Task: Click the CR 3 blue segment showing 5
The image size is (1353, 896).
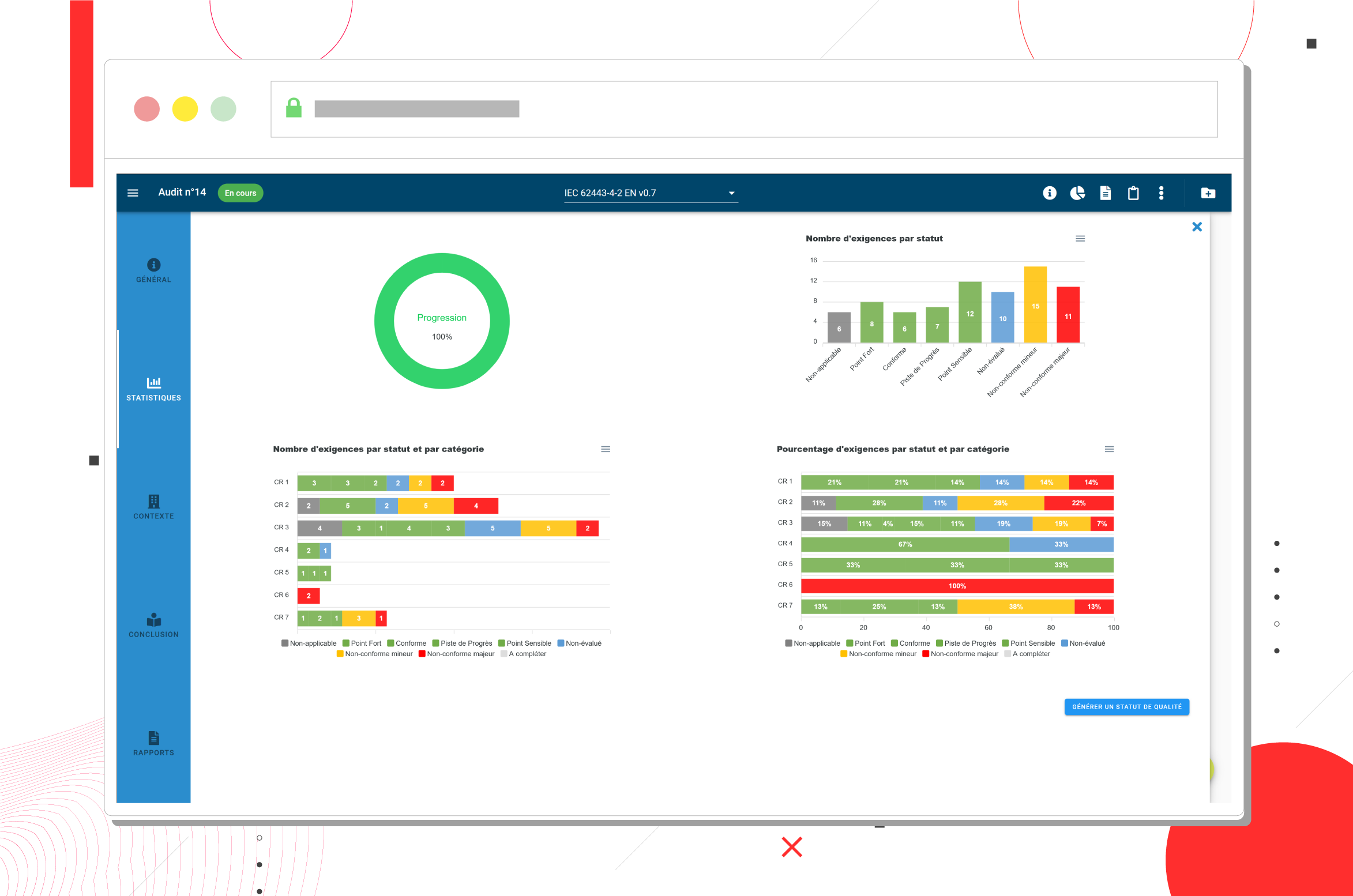Action: pyautogui.click(x=493, y=528)
